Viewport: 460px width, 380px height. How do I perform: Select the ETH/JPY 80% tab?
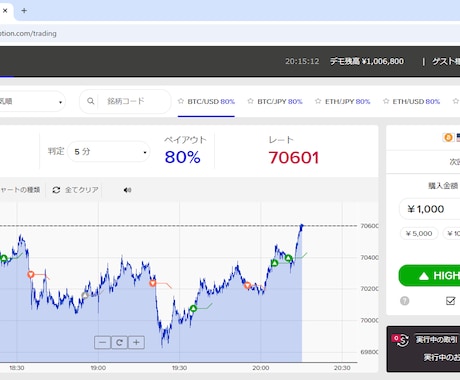pyautogui.click(x=347, y=101)
